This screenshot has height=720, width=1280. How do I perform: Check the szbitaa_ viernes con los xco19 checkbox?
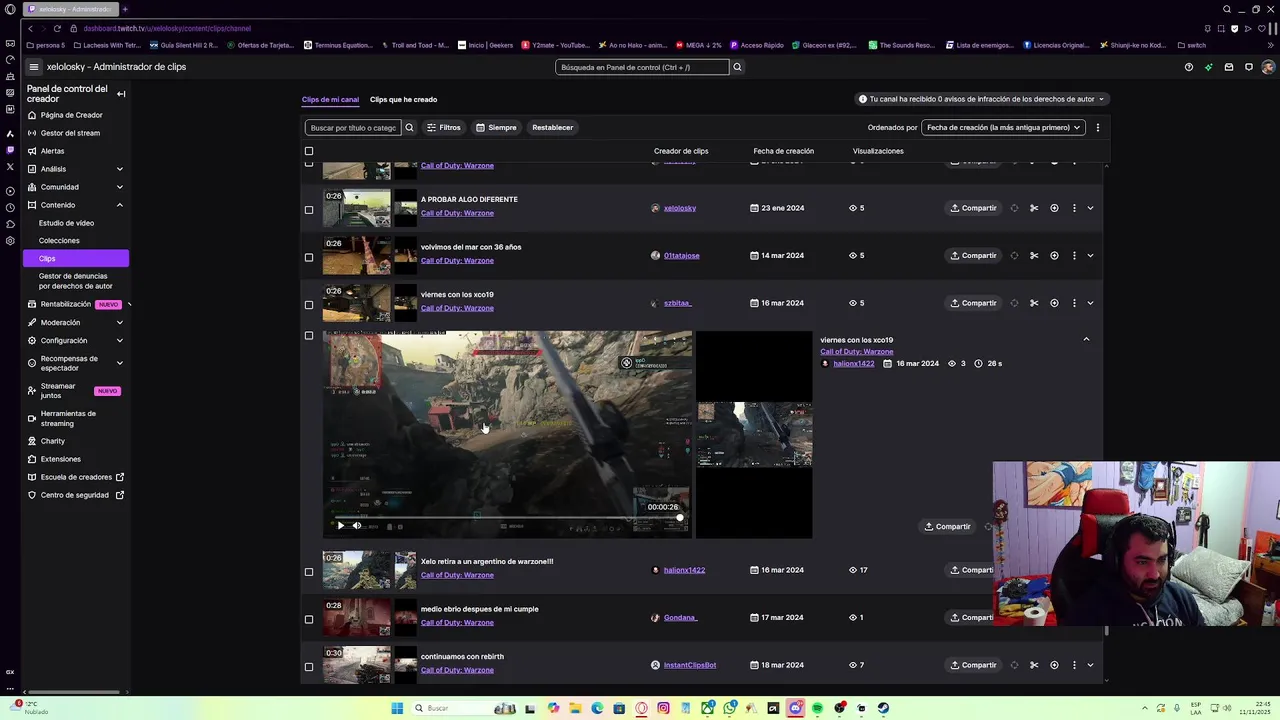pyautogui.click(x=309, y=305)
